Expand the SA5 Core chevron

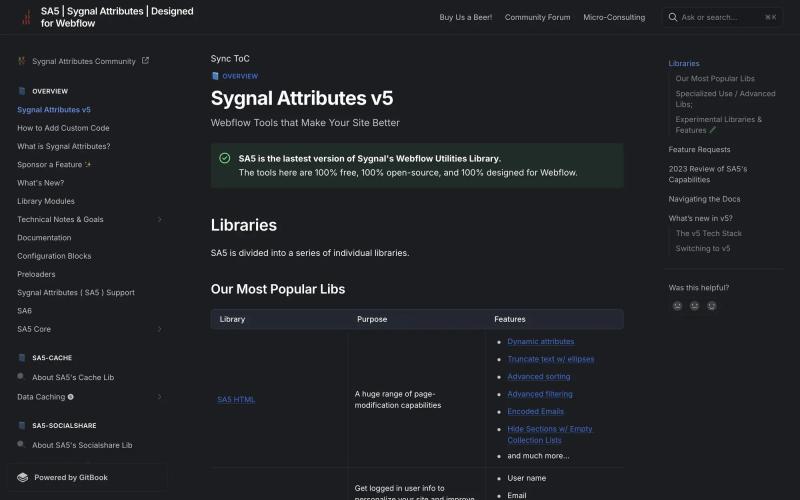pos(160,329)
